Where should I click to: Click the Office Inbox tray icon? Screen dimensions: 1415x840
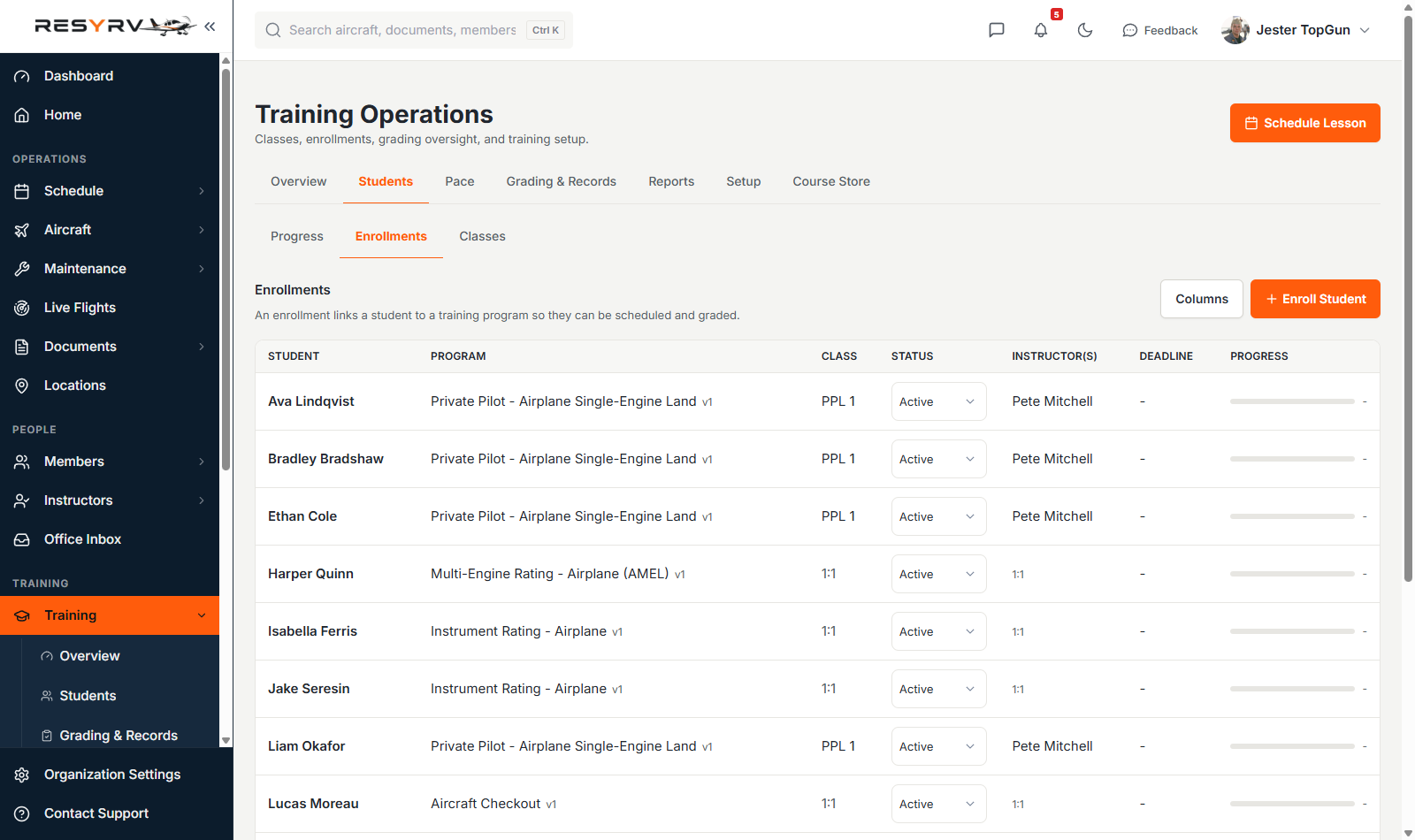(22, 539)
